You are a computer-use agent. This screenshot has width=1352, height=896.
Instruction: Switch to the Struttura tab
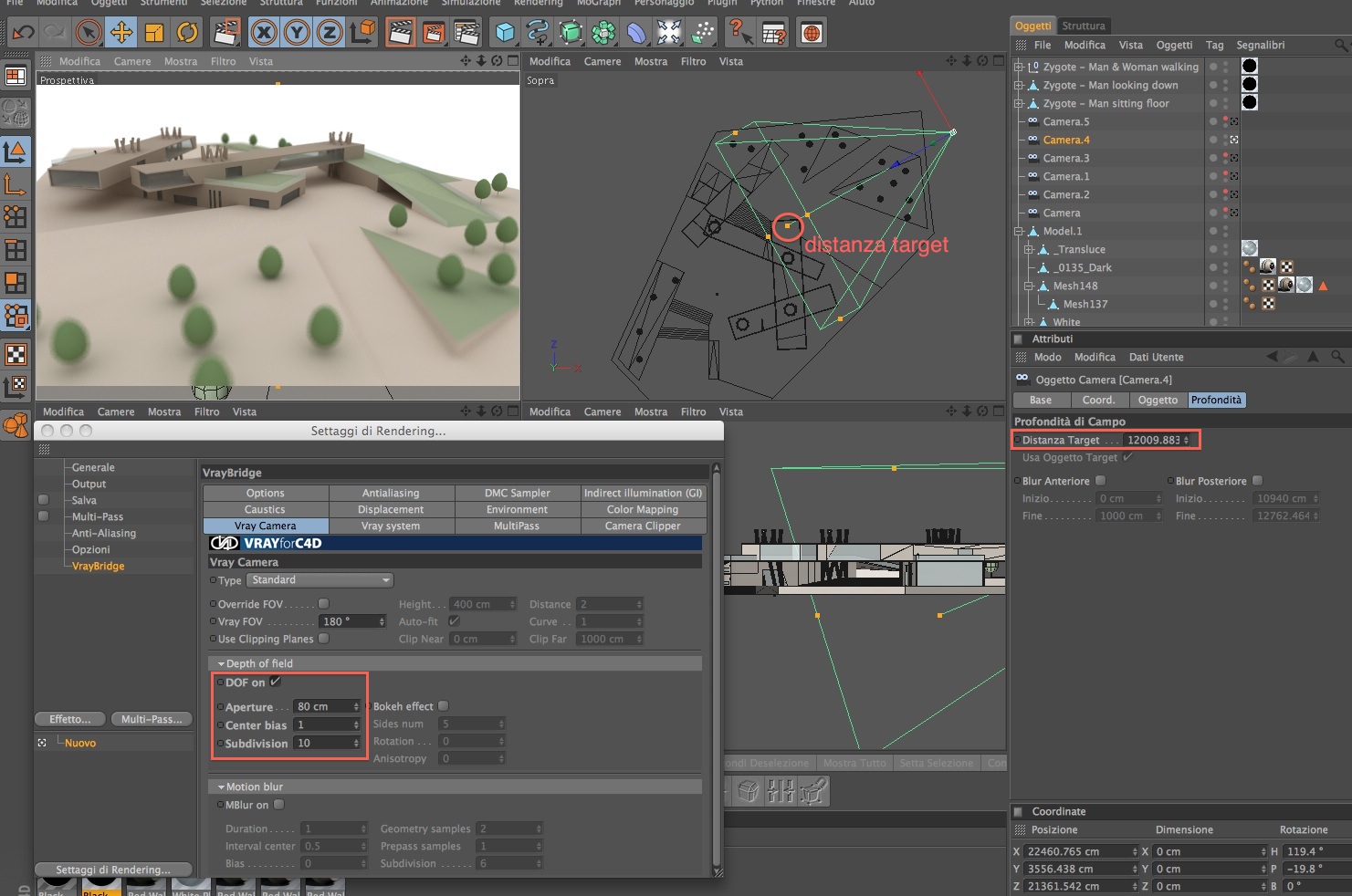1084,26
